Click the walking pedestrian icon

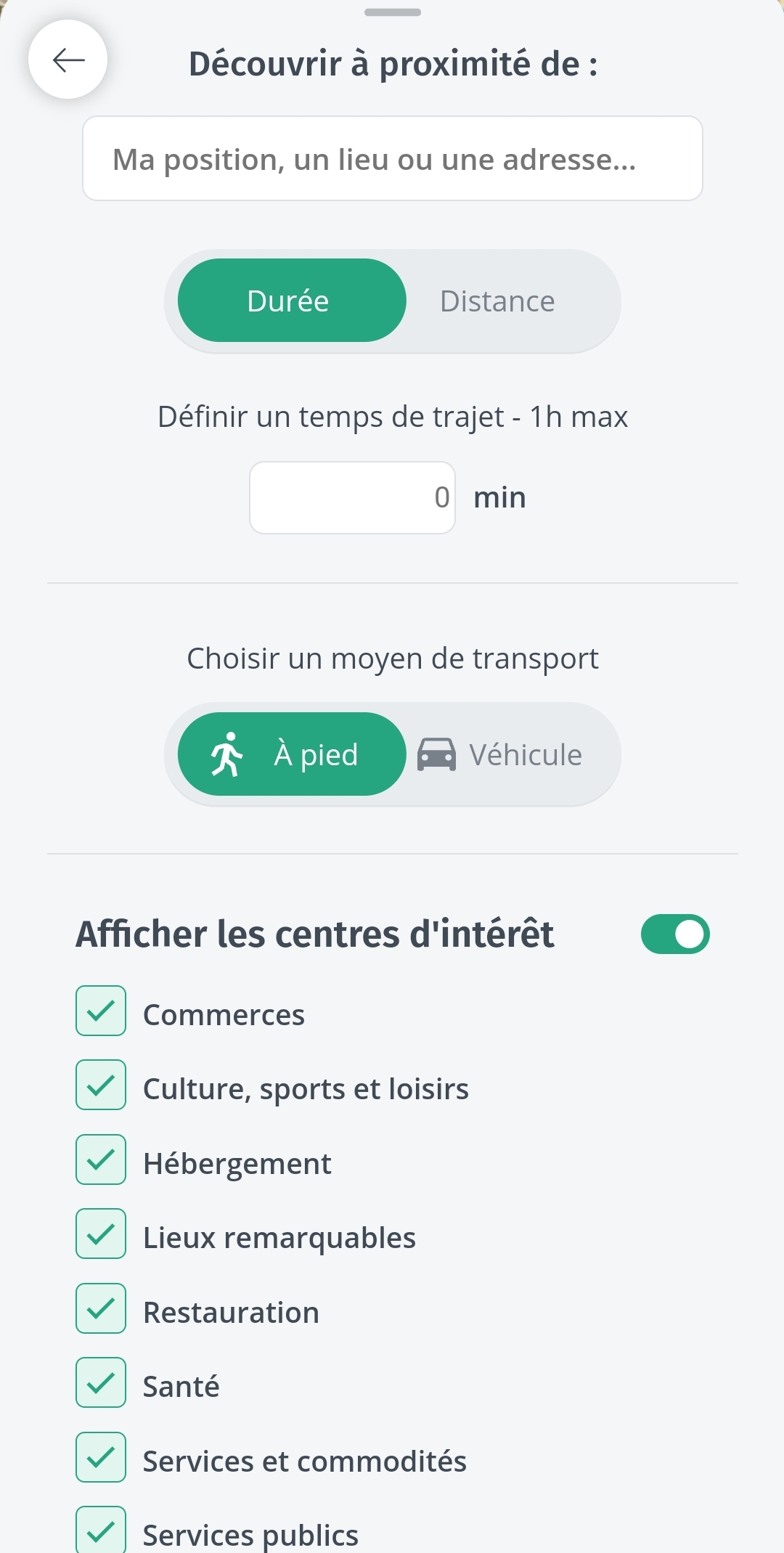[x=226, y=754]
